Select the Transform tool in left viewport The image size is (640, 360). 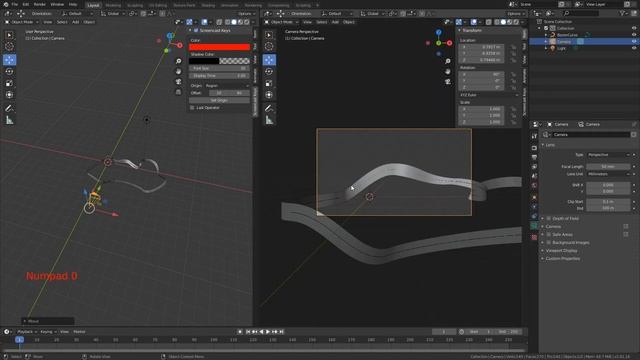click(9, 95)
